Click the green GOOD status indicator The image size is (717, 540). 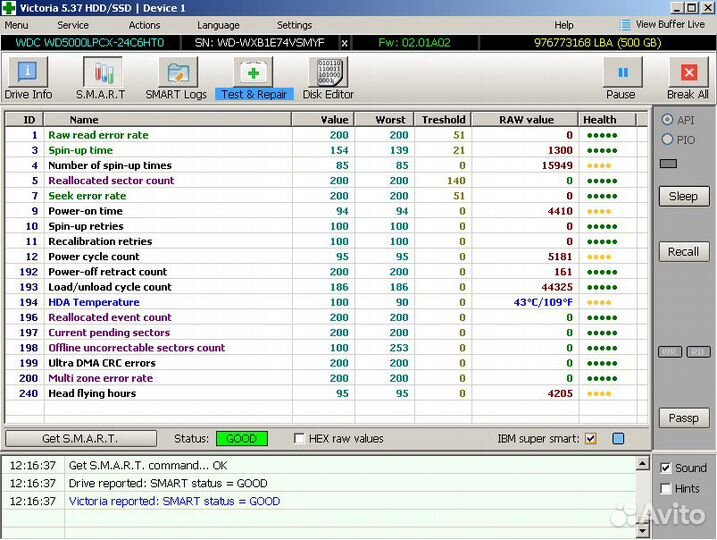pyautogui.click(x=241, y=439)
